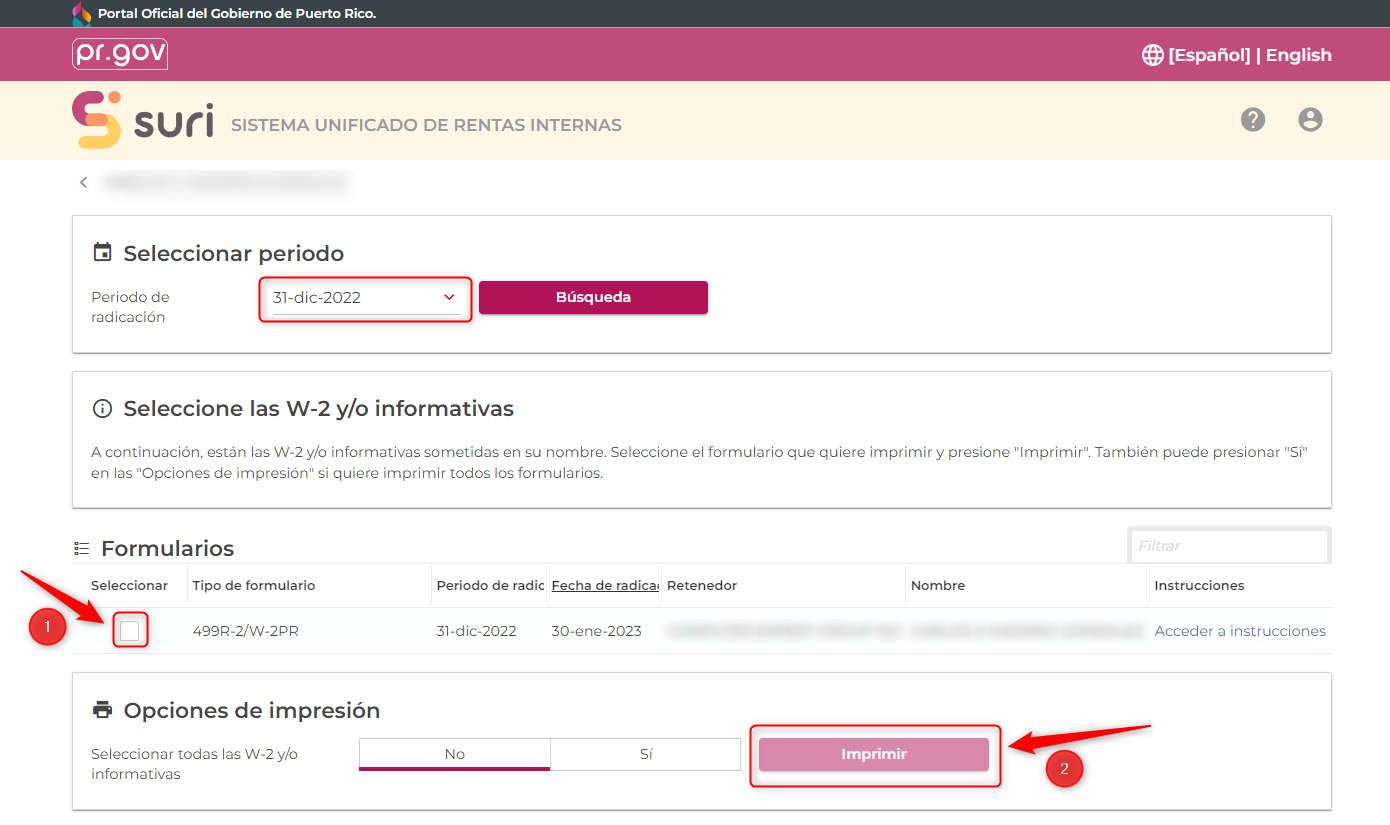Image resolution: width=1390 pixels, height=825 pixels.
Task: Open the user profile account icon
Action: (1310, 120)
